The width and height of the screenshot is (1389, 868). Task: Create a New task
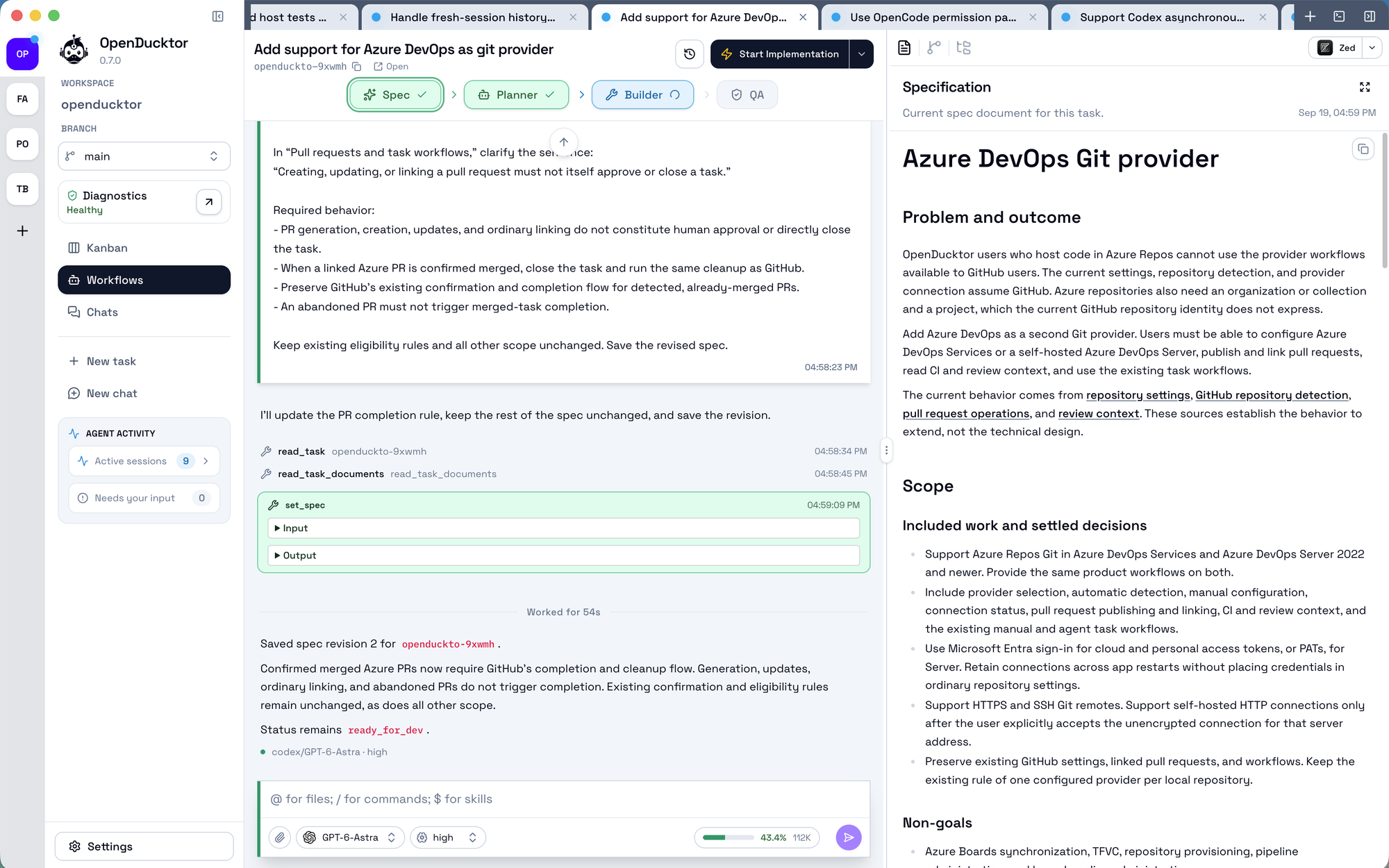144,361
